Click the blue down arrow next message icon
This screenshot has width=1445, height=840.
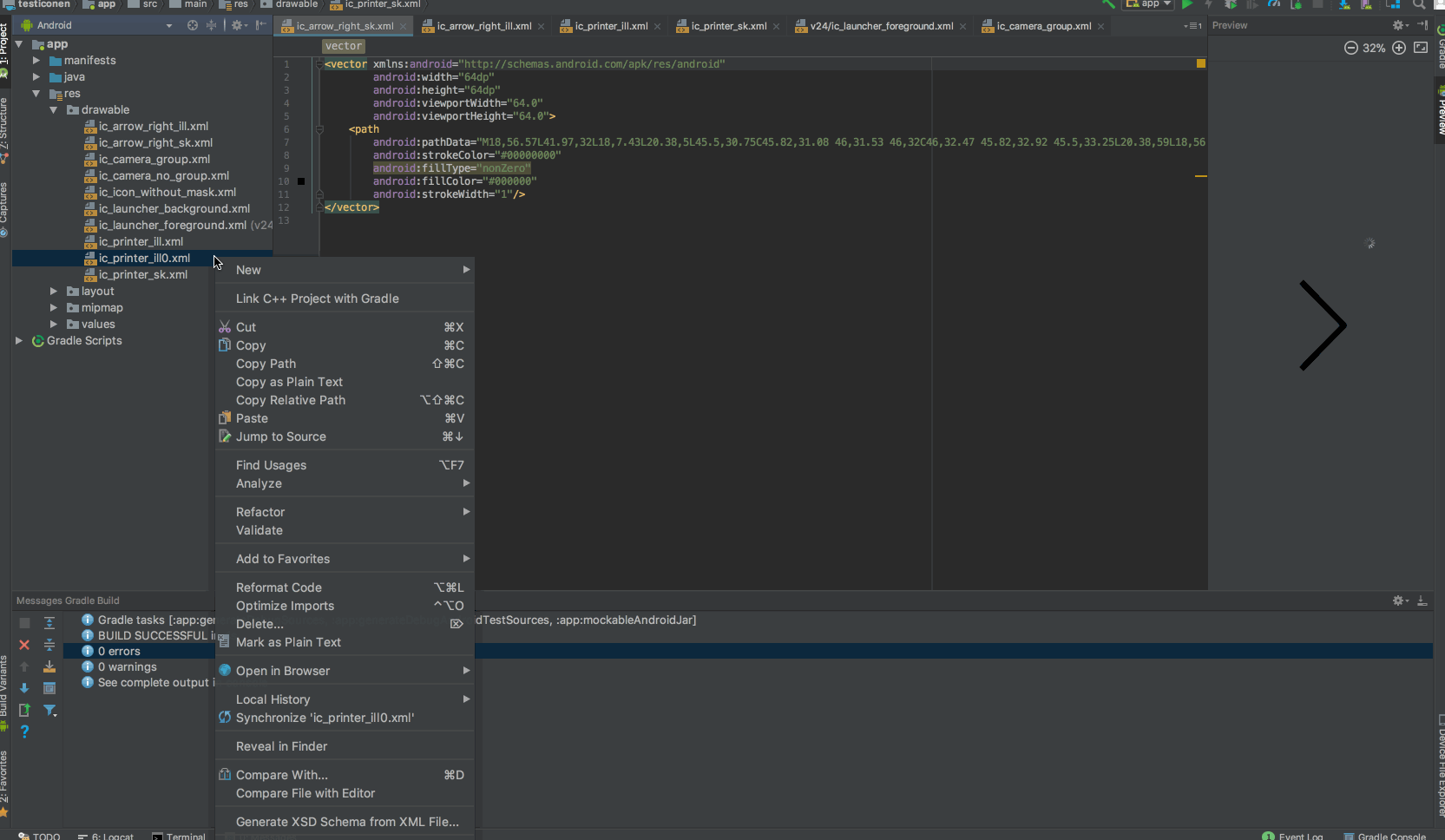click(x=24, y=688)
